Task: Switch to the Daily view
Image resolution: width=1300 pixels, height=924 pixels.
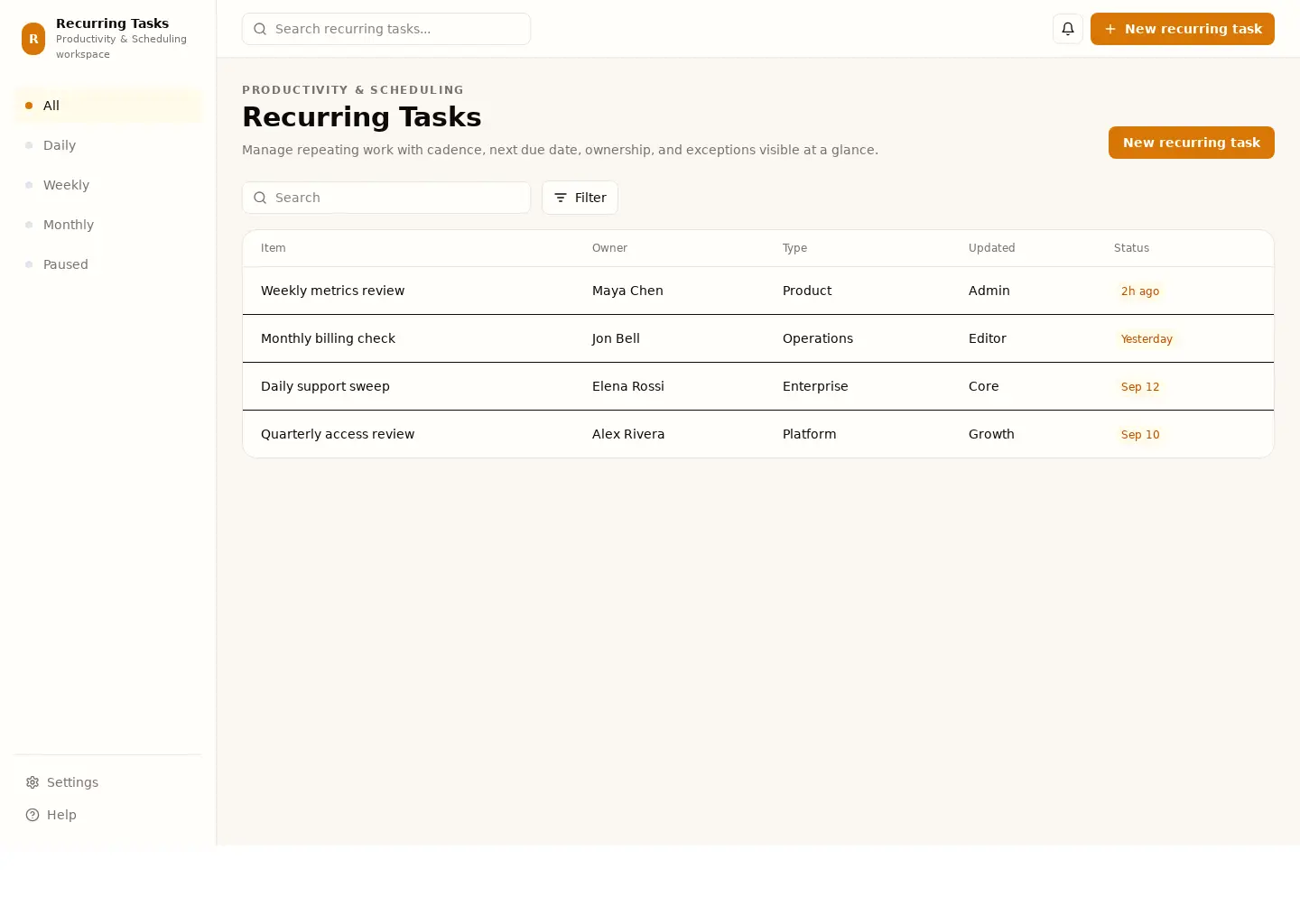Action: point(107,145)
